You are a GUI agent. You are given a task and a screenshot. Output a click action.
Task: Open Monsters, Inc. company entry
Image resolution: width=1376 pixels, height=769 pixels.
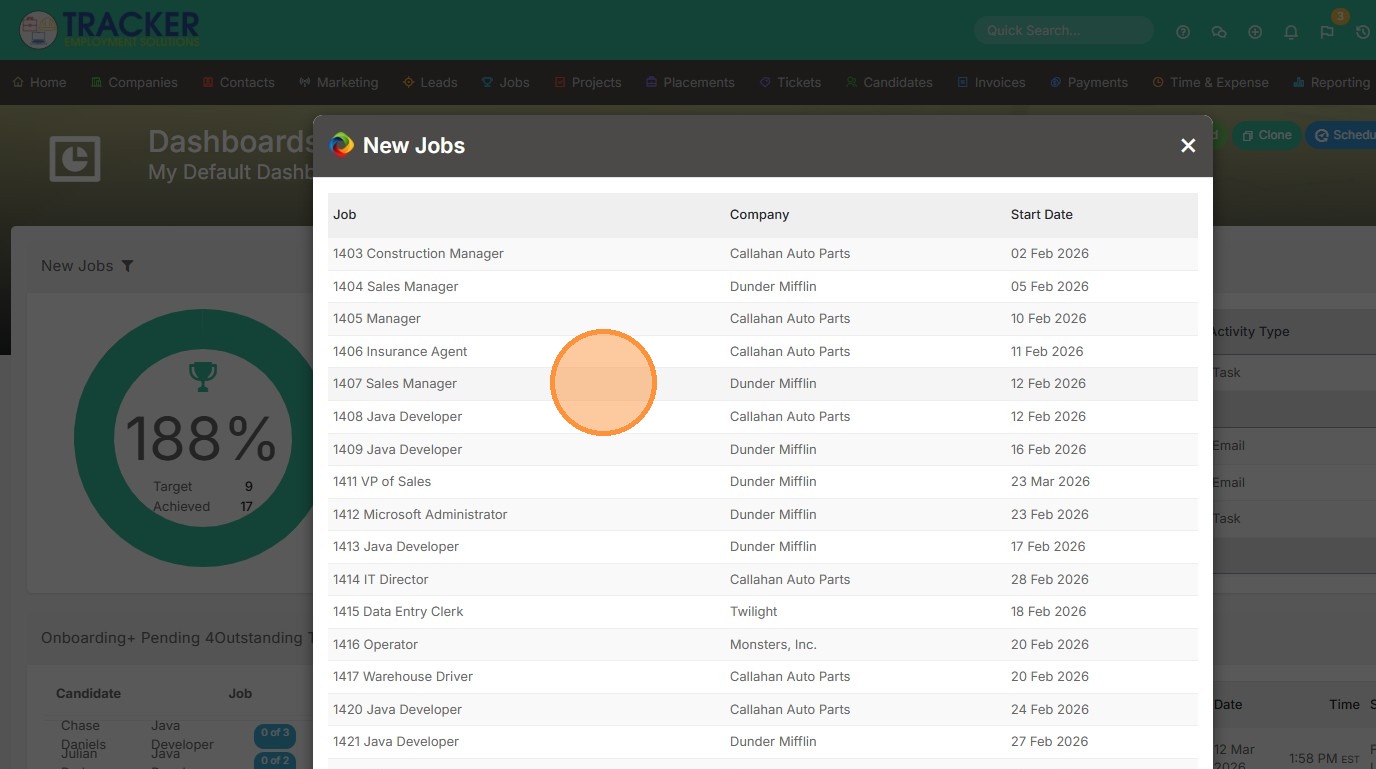coord(773,645)
